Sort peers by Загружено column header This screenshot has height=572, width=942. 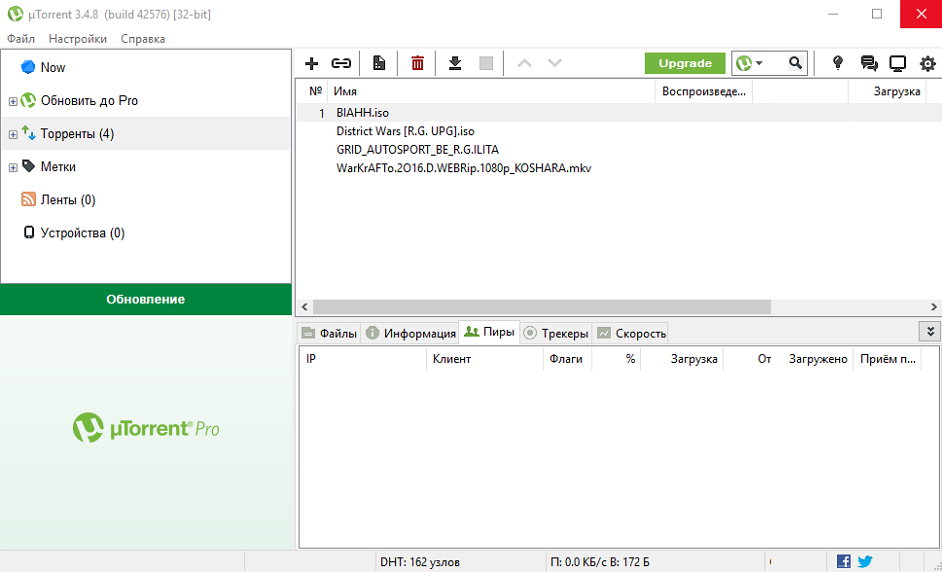coord(818,359)
